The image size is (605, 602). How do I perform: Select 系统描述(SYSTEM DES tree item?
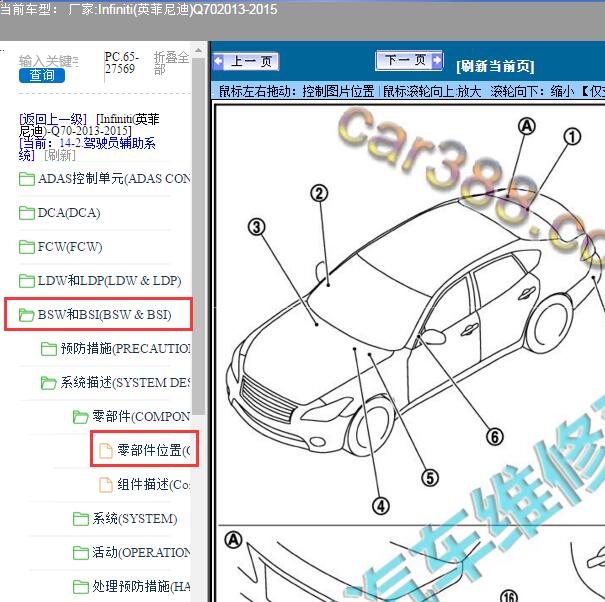pos(125,382)
